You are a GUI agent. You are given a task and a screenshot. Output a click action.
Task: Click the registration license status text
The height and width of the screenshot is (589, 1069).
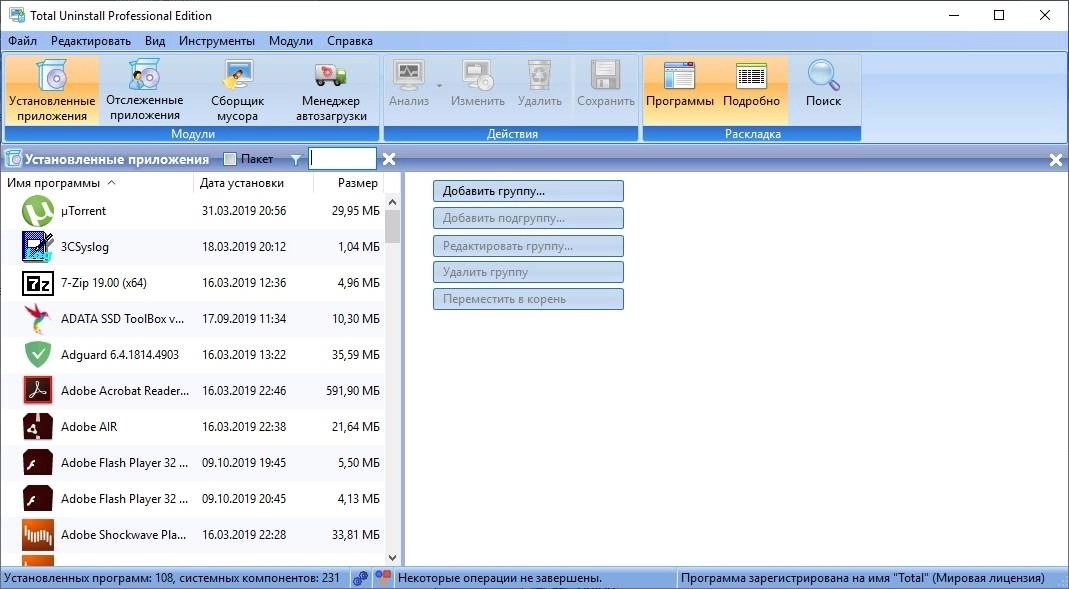pos(862,578)
